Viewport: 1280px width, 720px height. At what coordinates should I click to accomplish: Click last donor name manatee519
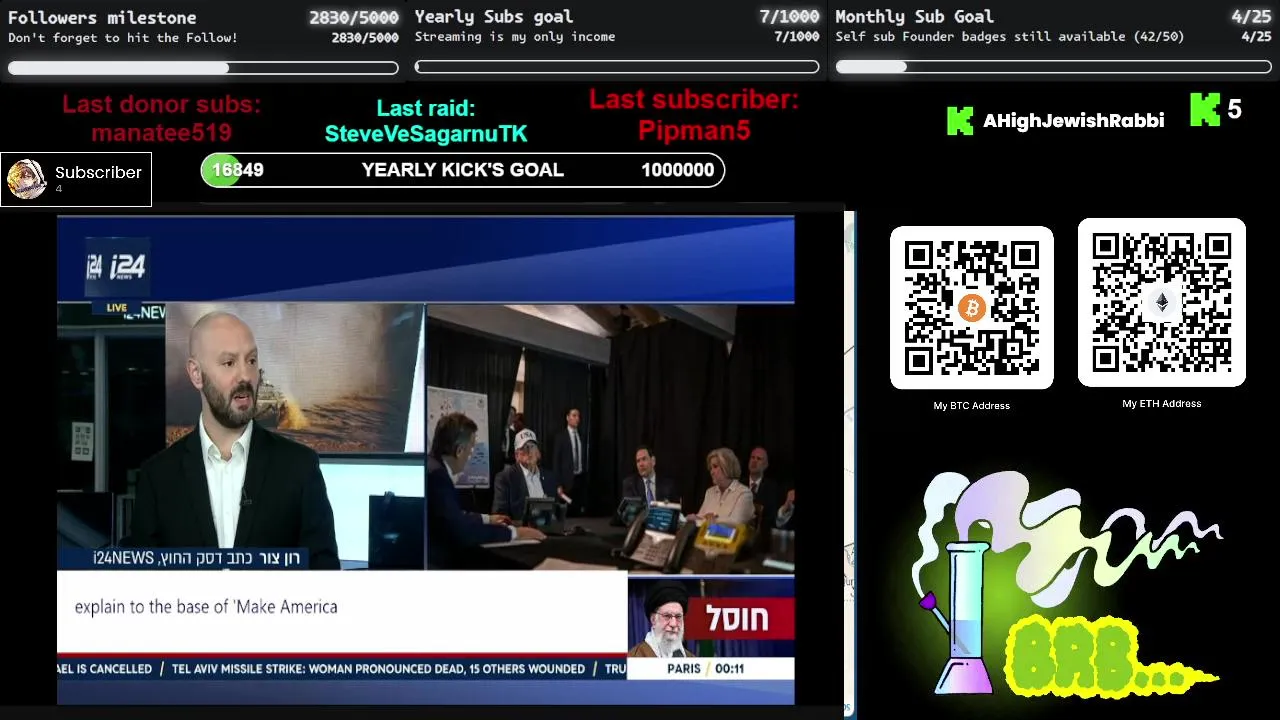[161, 132]
